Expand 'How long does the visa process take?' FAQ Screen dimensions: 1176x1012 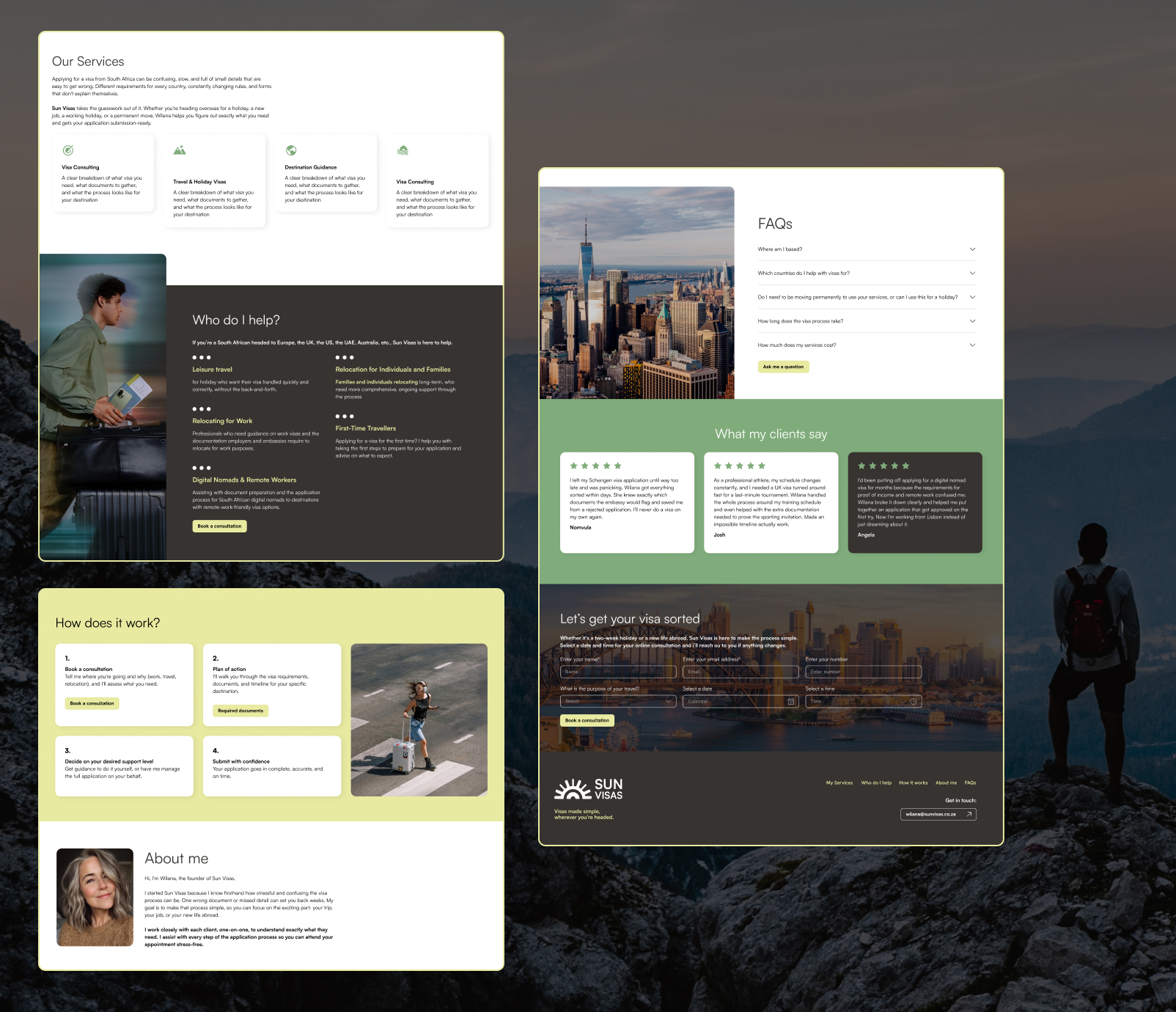pyautogui.click(x=867, y=321)
